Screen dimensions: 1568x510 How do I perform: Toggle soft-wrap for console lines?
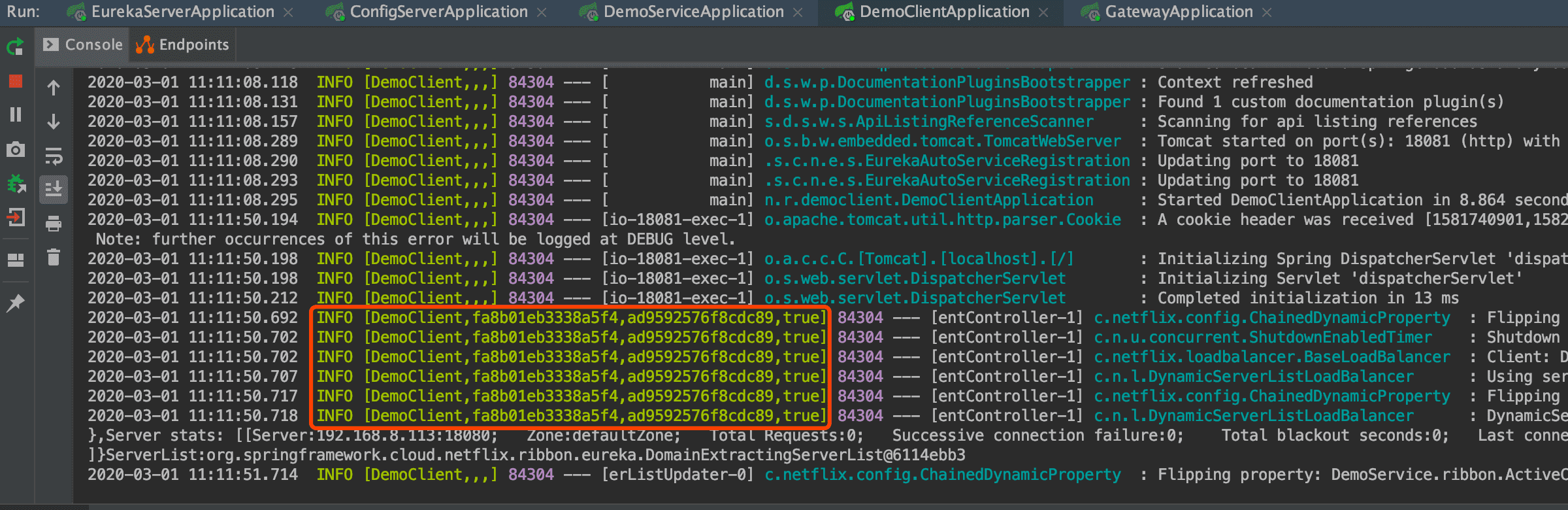[54, 156]
